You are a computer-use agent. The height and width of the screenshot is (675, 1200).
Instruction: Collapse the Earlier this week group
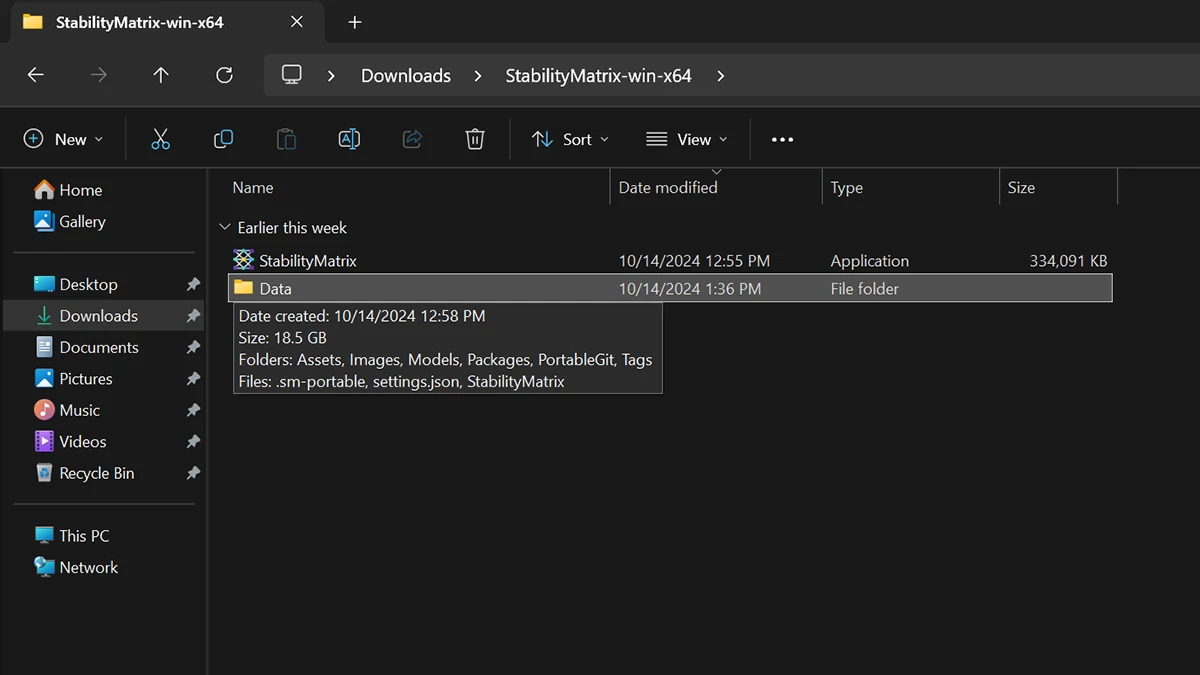coord(225,228)
